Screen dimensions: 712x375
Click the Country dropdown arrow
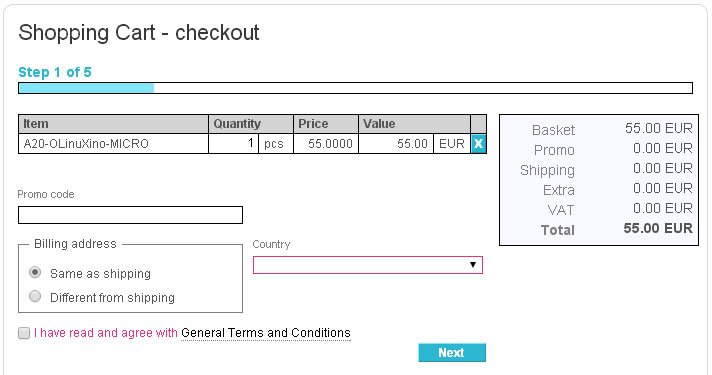click(x=473, y=265)
